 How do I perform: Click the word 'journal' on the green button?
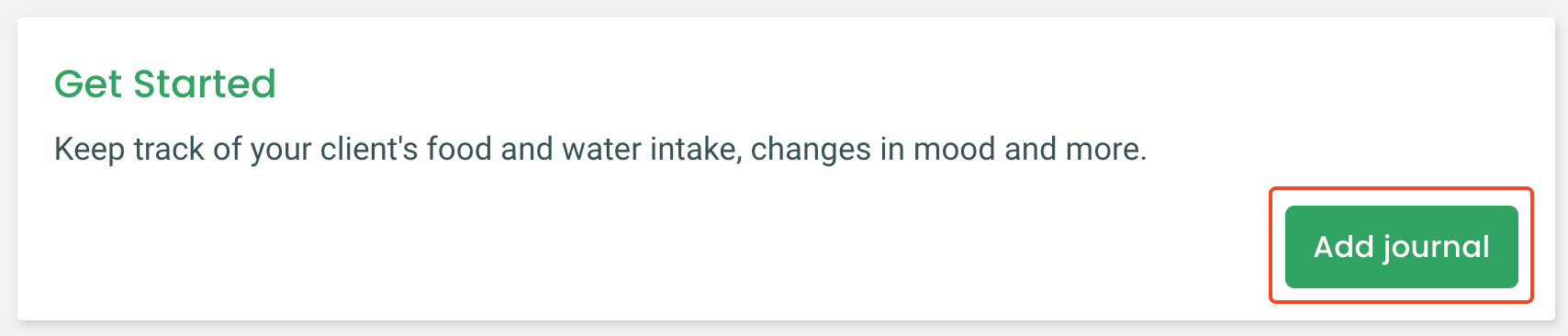pyautogui.click(x=1436, y=247)
